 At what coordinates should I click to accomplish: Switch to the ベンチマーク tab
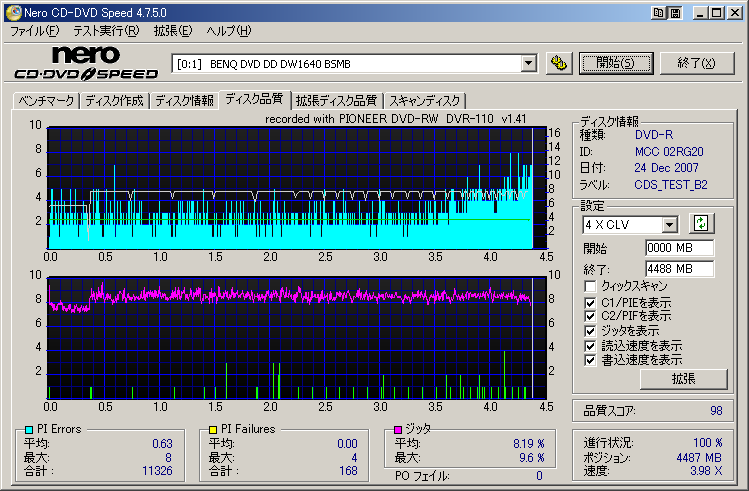point(46,101)
